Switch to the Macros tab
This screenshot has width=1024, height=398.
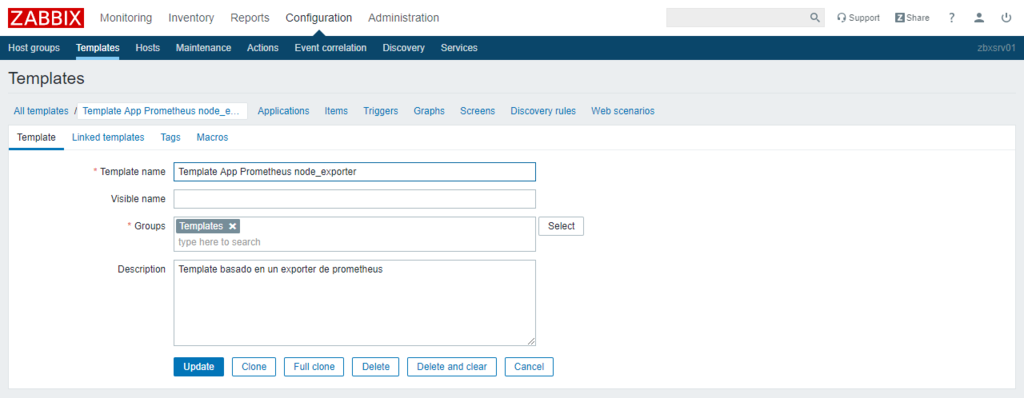point(212,138)
